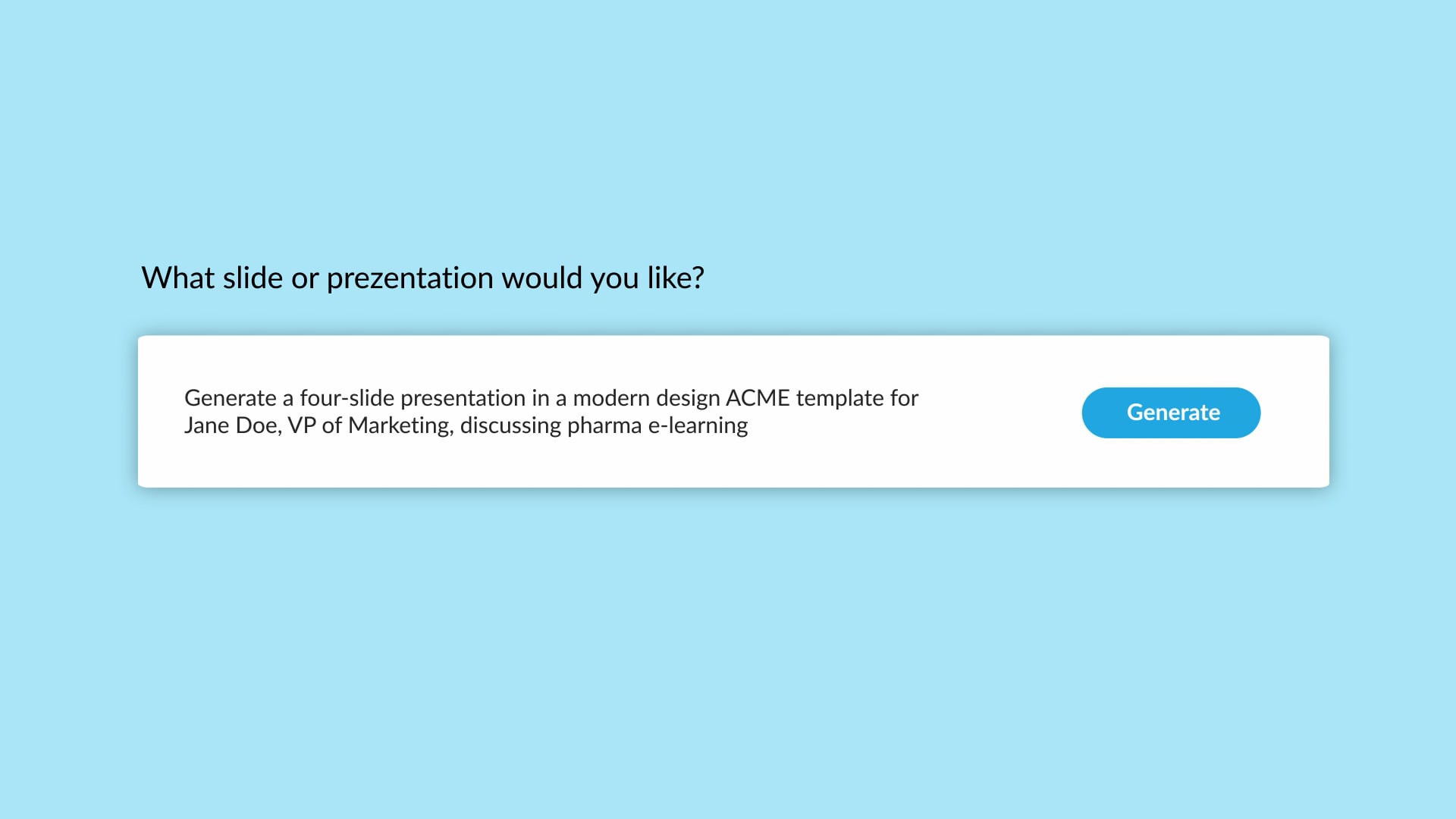Click the word 'What' starting the heading
The height and width of the screenshot is (819, 1456).
point(178,278)
